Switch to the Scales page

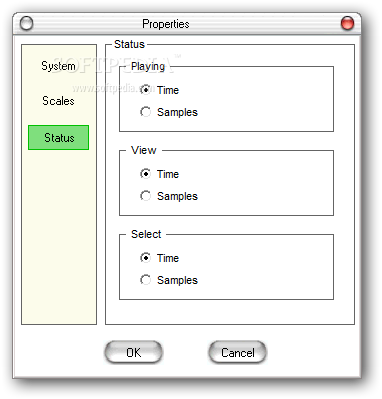click(58, 101)
